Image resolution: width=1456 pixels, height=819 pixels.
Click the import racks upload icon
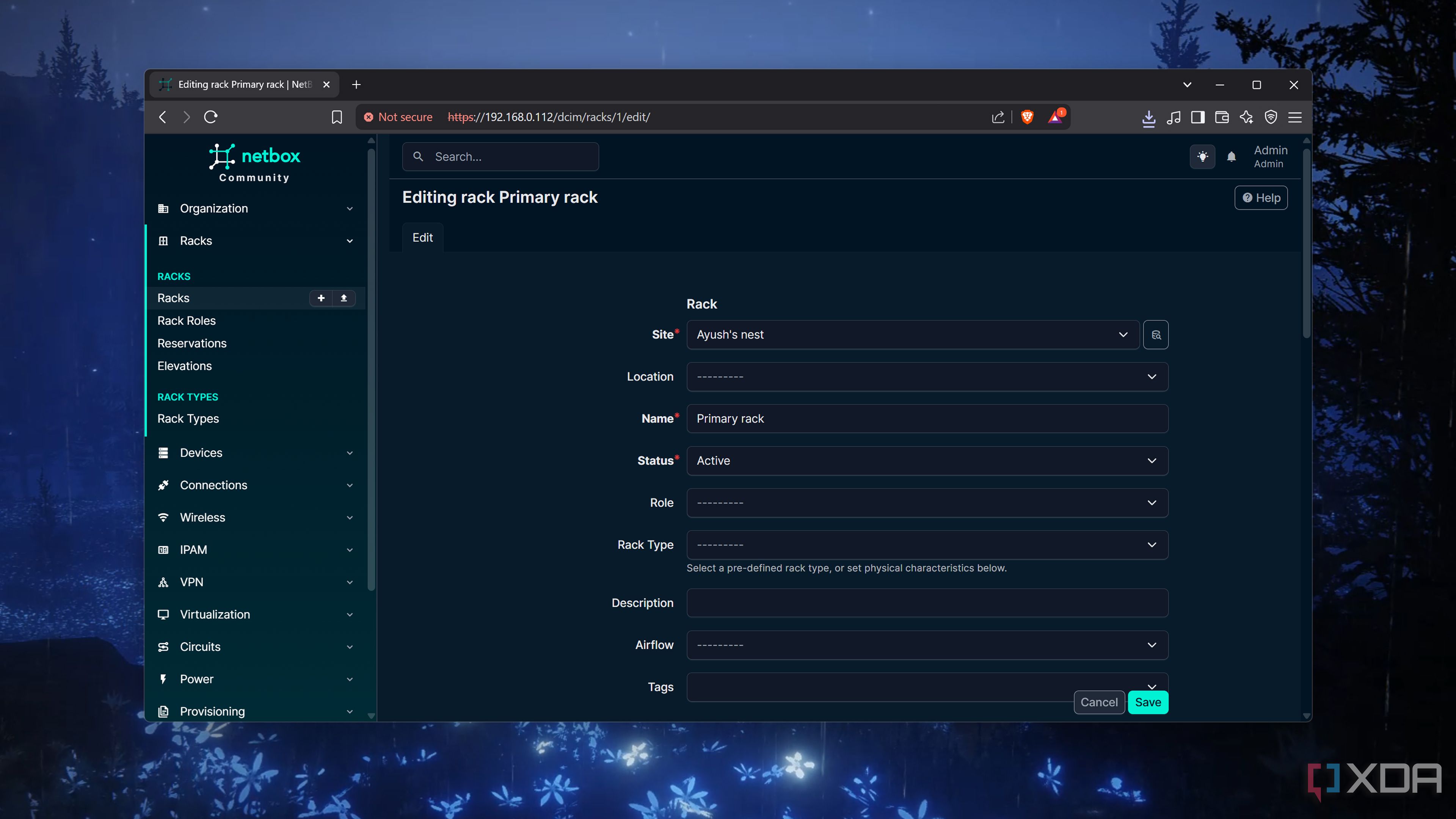point(344,298)
